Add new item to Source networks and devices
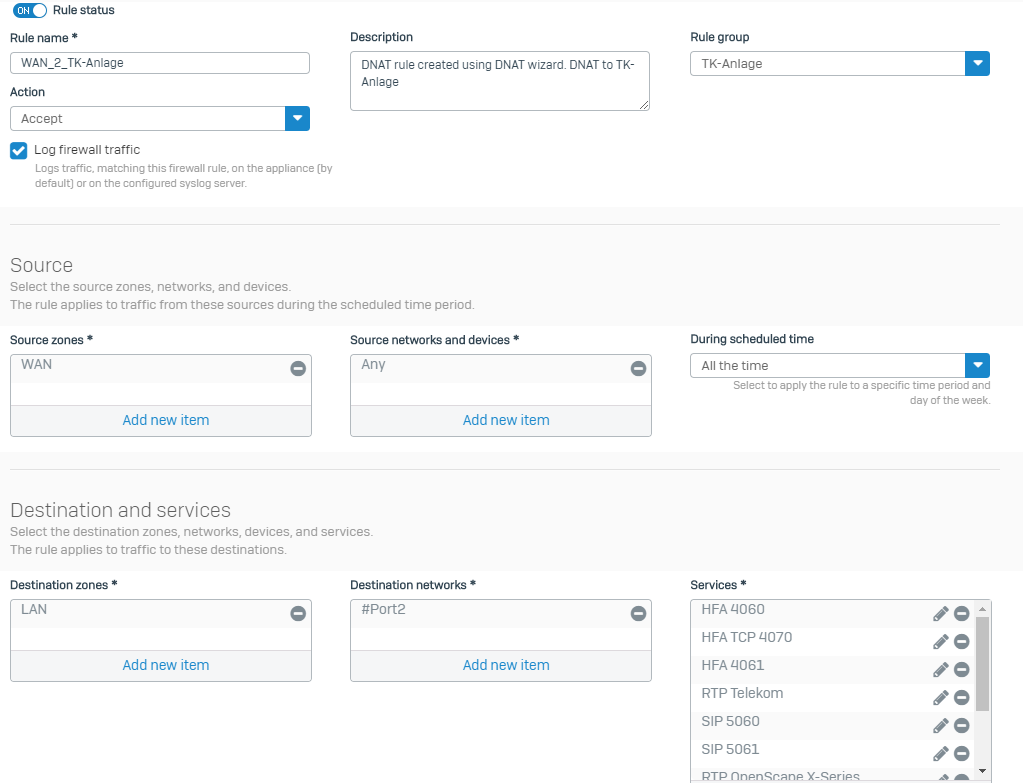1023x783 pixels. point(506,420)
